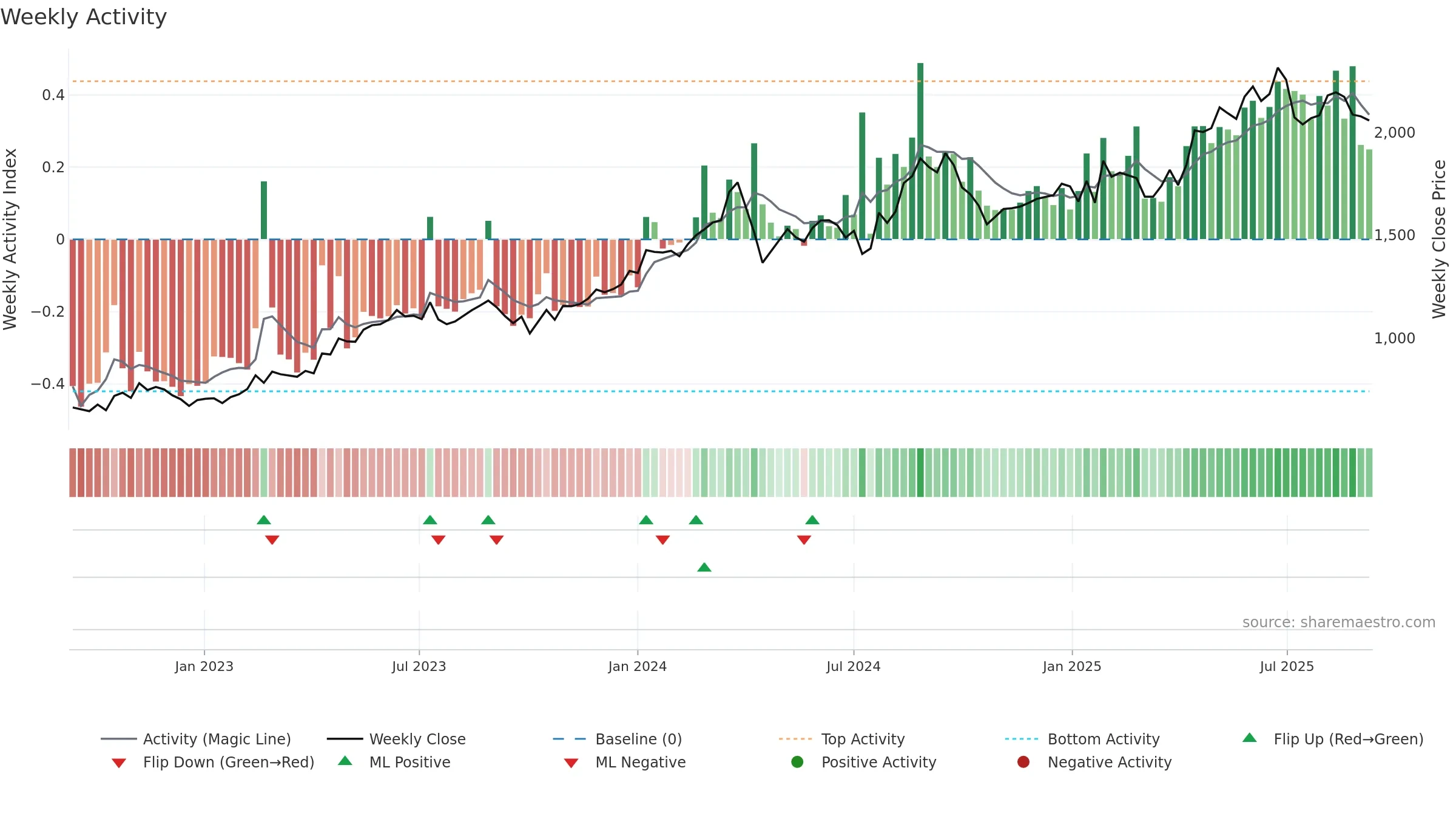The image size is (1456, 819).
Task: Click the Jan 2025 x-axis label
Action: (x=1072, y=667)
